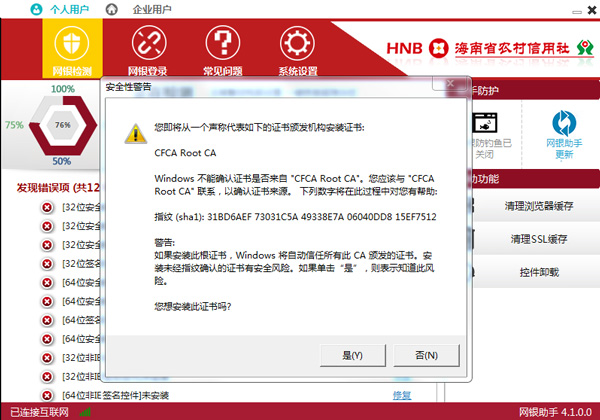Click the 修复 link for 64位非IE签名控件
The height and width of the screenshot is (420, 600).
402,395
